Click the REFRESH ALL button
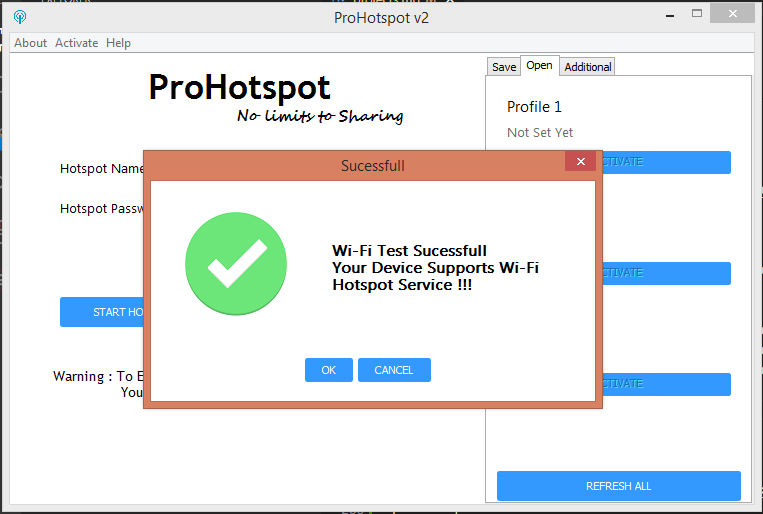 (x=618, y=486)
